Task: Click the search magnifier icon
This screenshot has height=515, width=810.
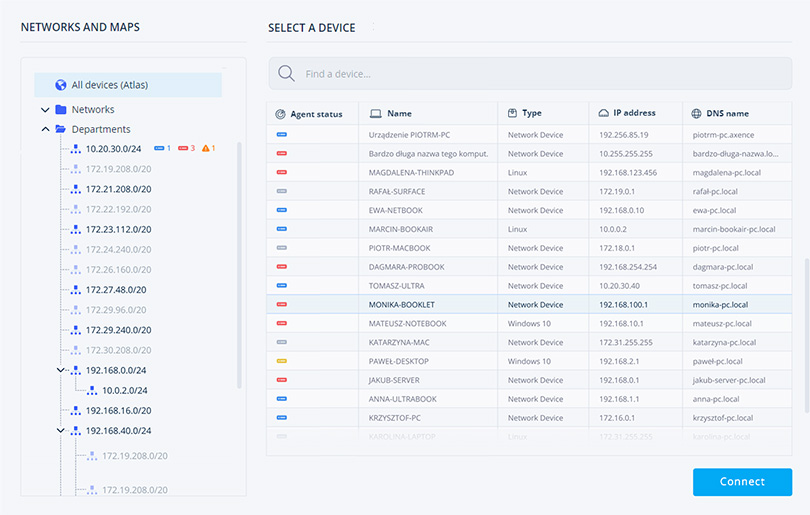Action: click(x=286, y=73)
